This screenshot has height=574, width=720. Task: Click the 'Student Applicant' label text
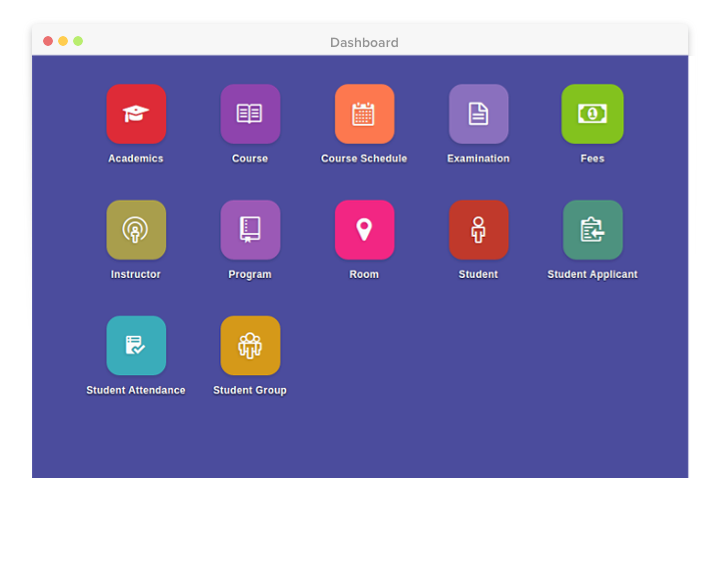(592, 275)
